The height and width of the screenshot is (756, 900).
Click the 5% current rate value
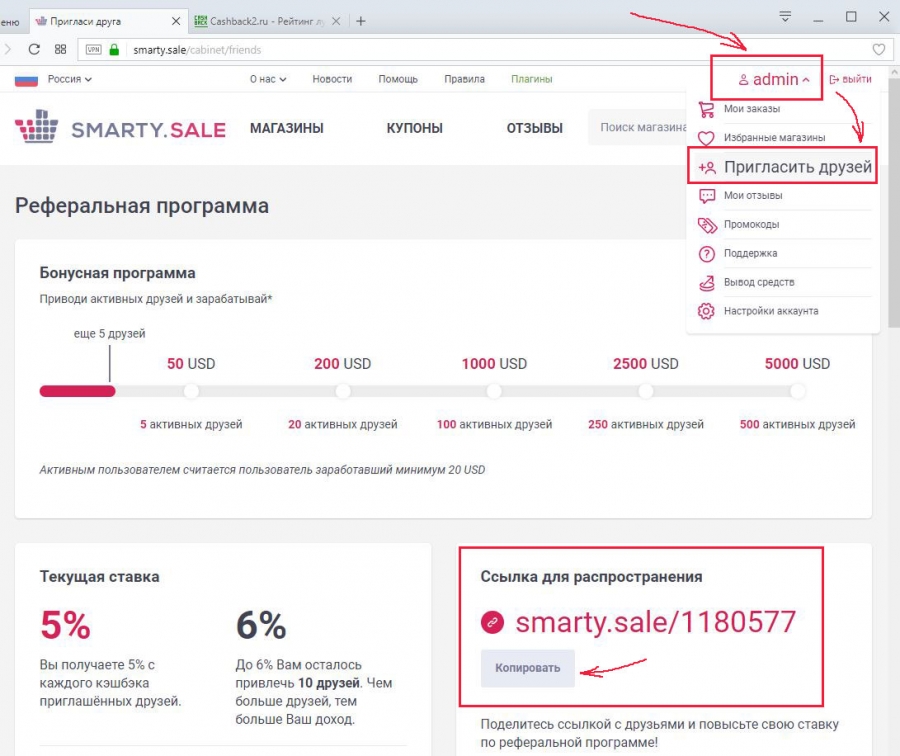pos(65,625)
